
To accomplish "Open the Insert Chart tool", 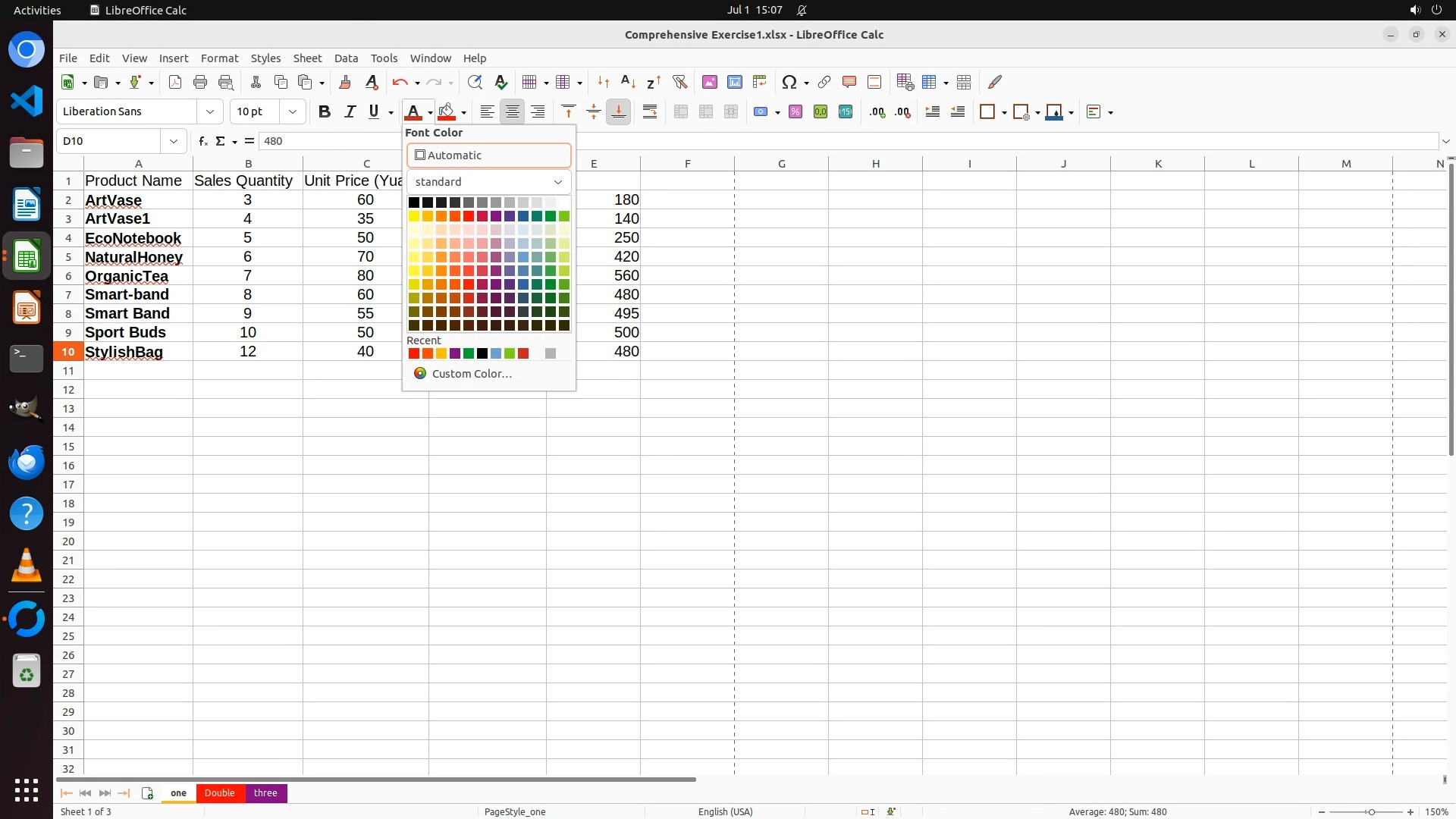I will (734, 82).
